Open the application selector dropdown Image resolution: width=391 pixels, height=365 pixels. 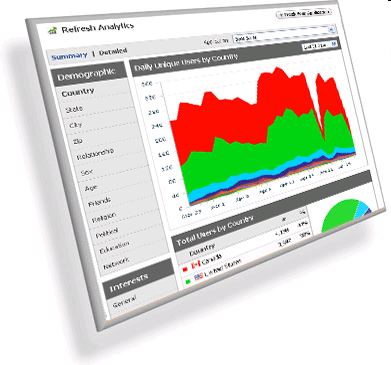pos(283,34)
